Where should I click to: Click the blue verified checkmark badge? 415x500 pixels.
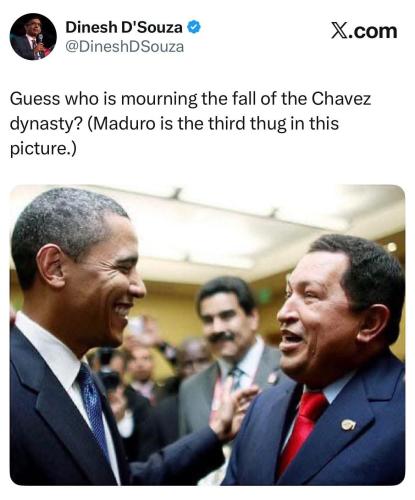point(194,27)
